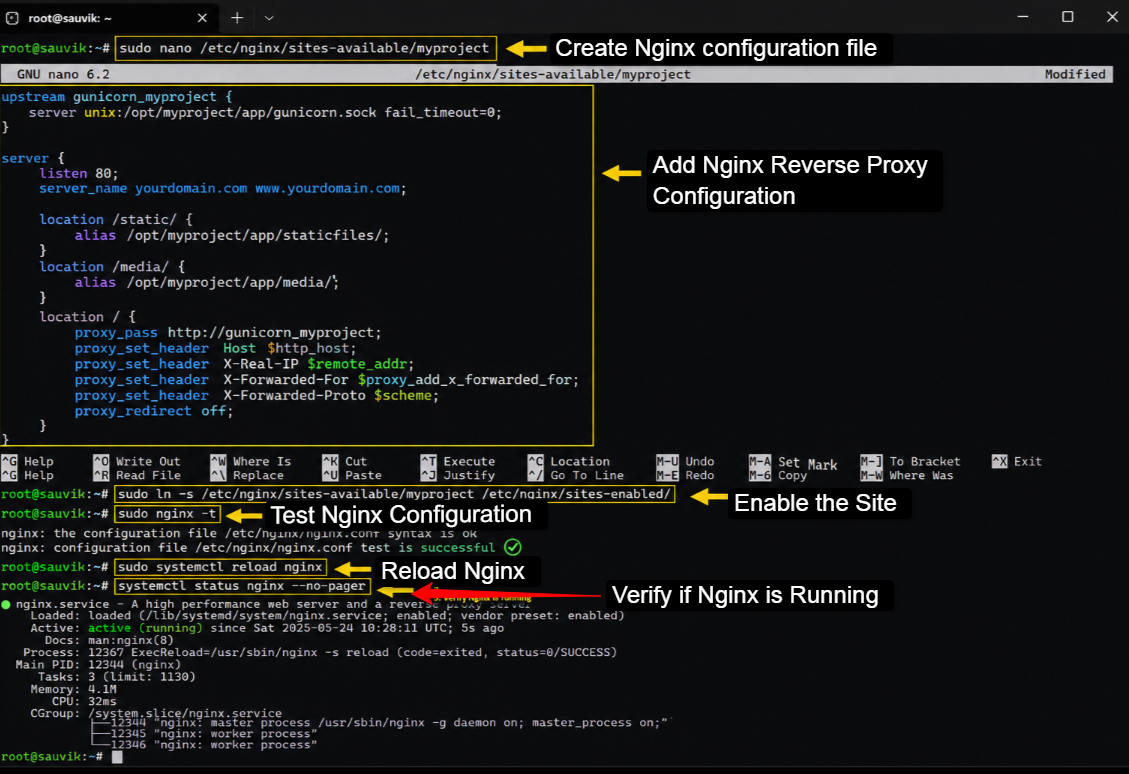Click the 'Loaded: loaded' nginx.service line
This screenshot has width=1129, height=774.
(x=327, y=616)
